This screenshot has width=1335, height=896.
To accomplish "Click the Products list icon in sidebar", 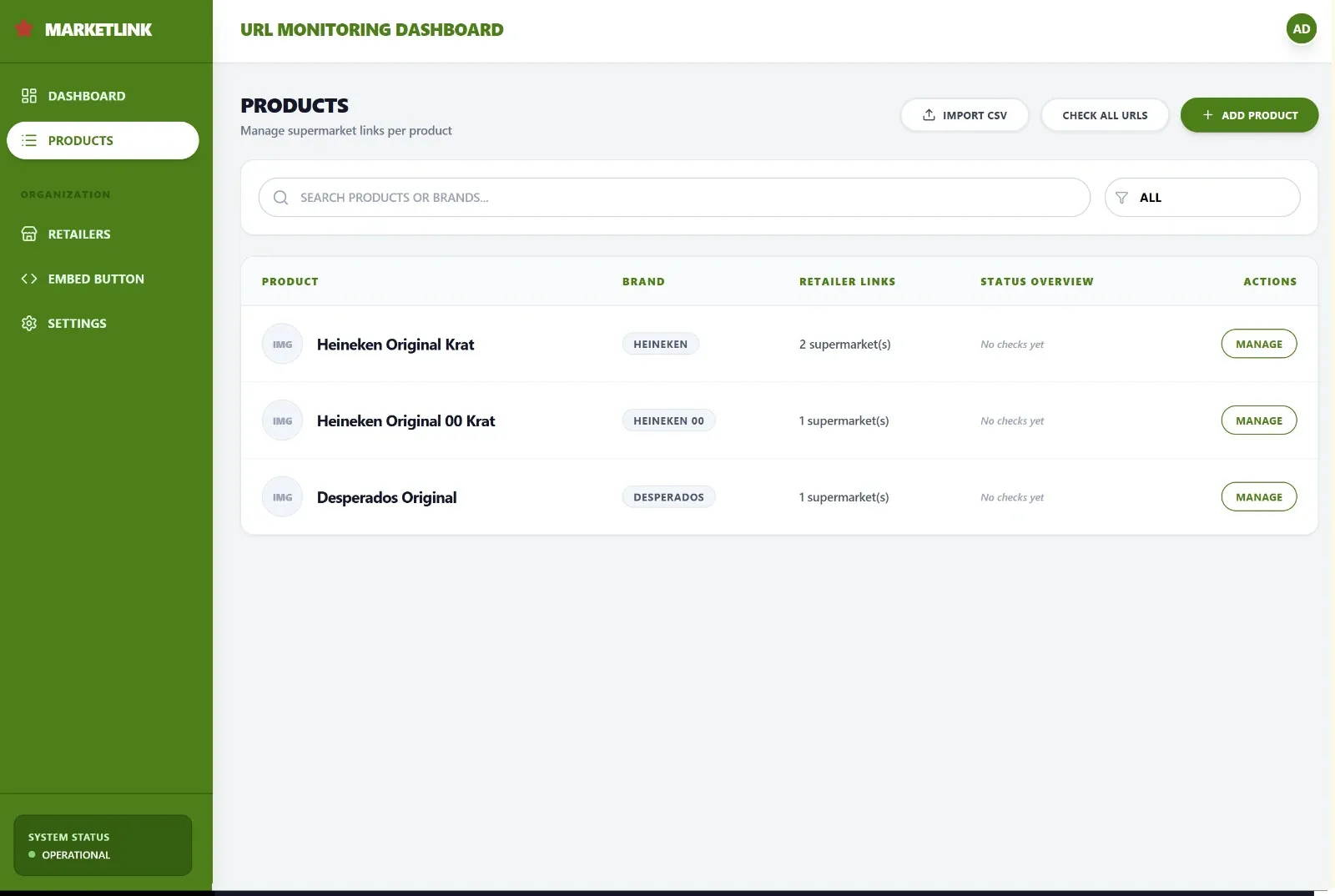I will pos(29,140).
